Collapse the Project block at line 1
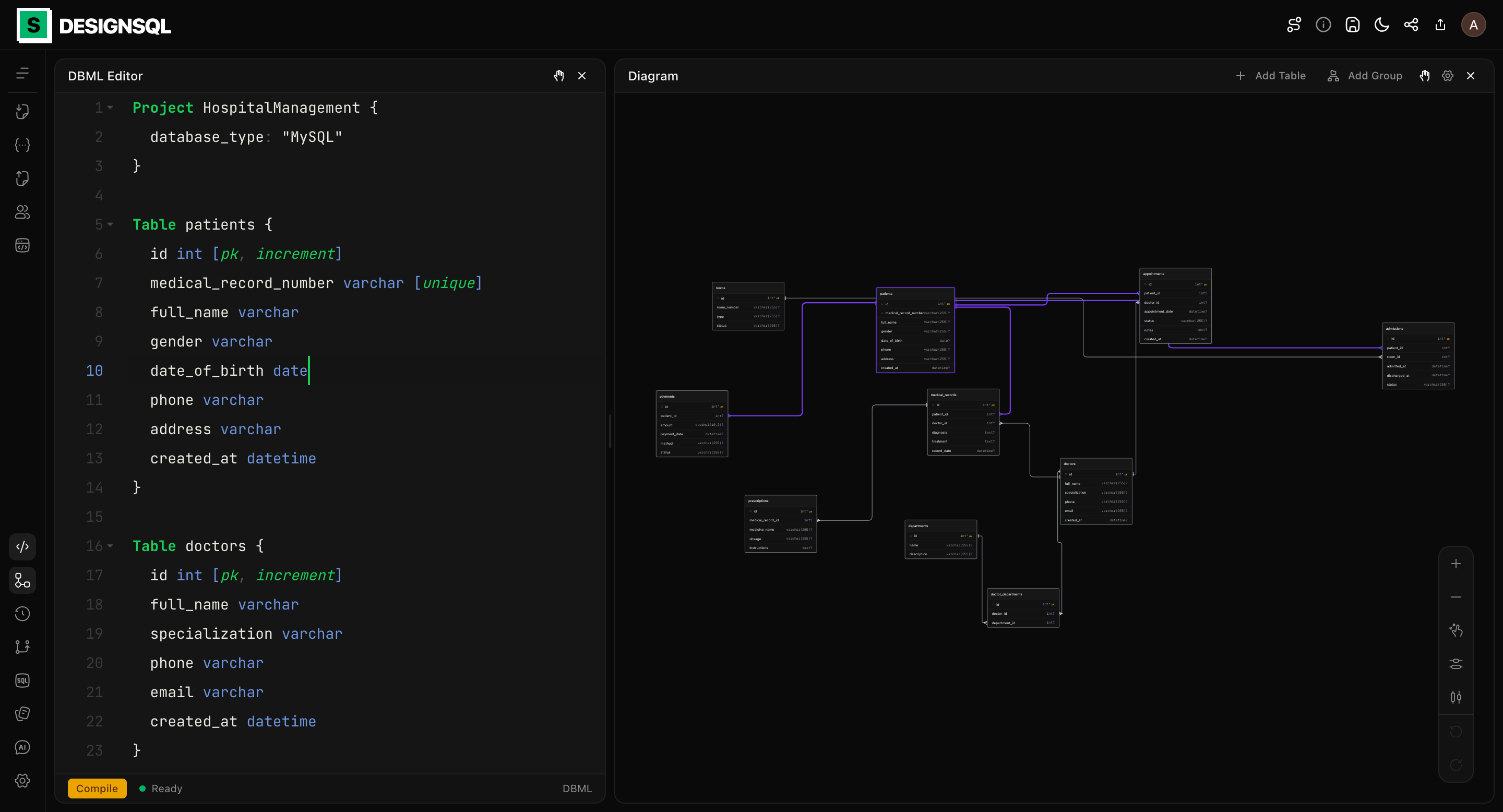This screenshot has height=812, width=1503. click(110, 108)
